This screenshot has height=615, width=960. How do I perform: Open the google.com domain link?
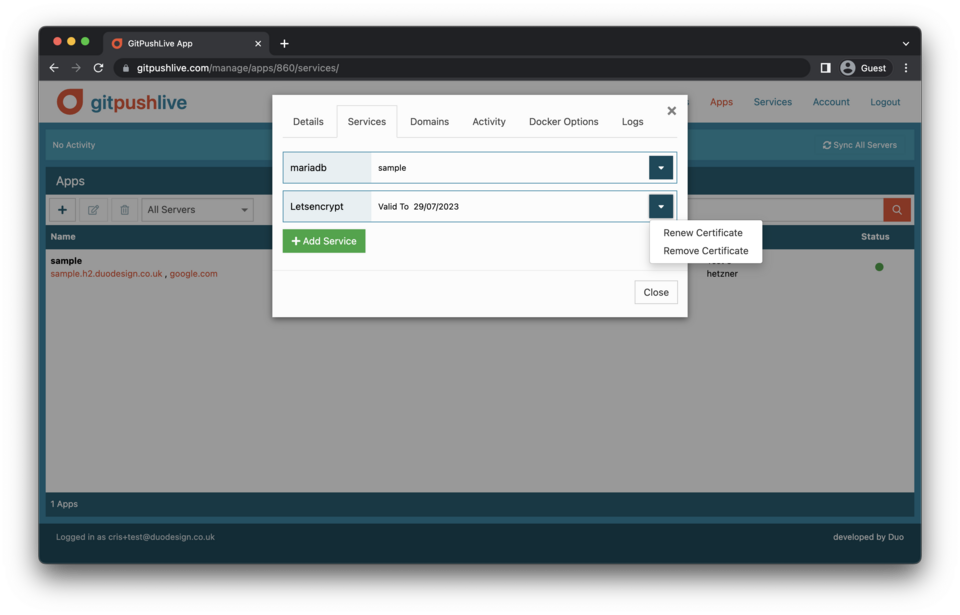(193, 274)
